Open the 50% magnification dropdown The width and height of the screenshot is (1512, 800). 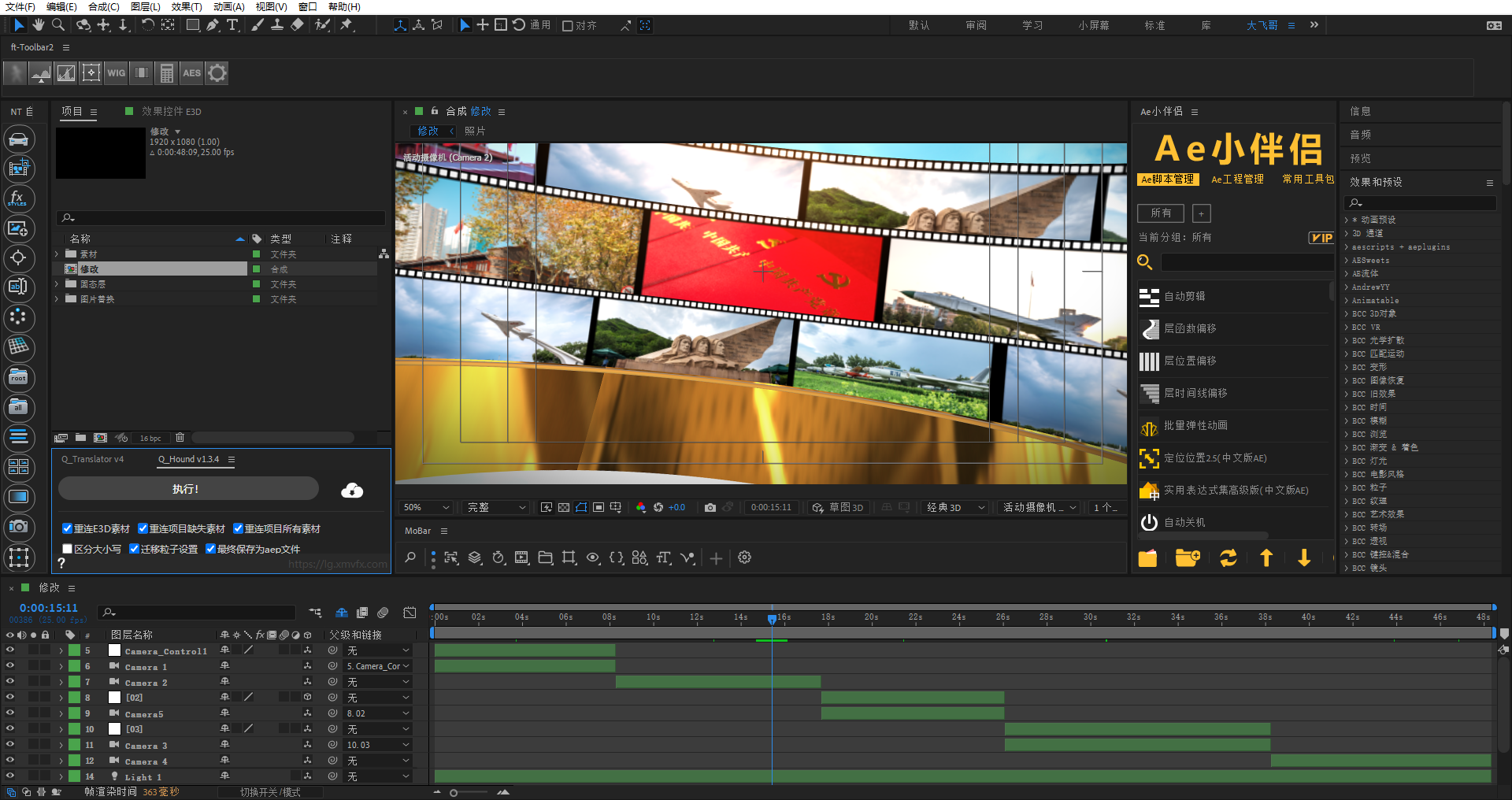(425, 507)
